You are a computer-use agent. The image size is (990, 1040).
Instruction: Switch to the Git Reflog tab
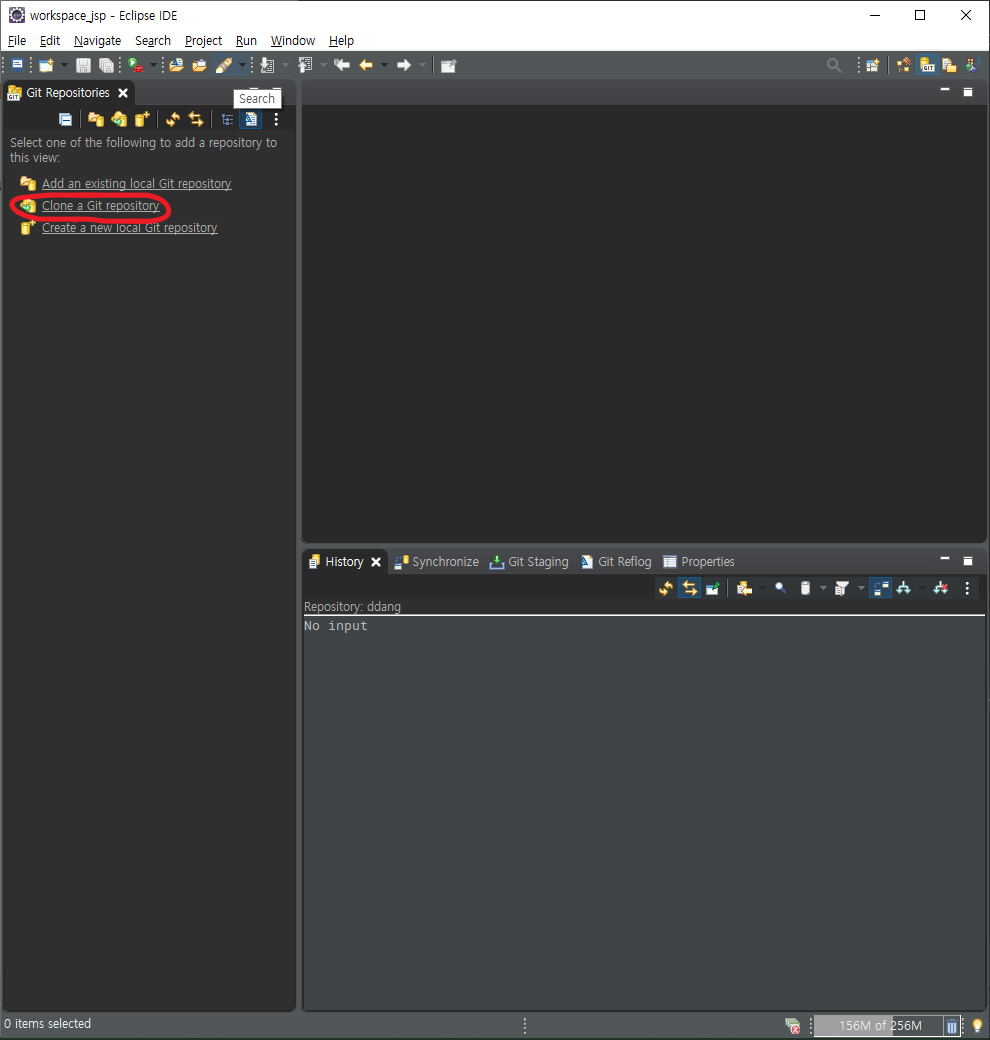(616, 562)
